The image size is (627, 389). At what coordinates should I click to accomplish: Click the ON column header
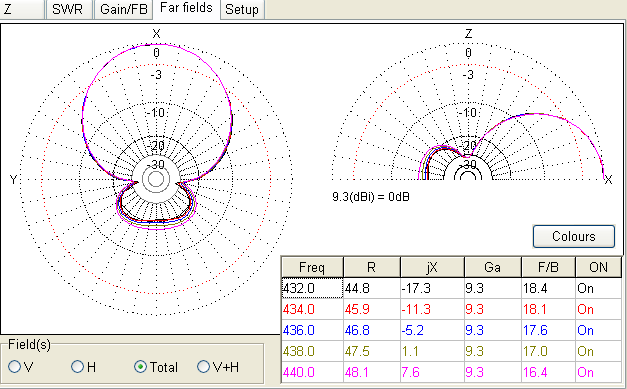point(599,267)
